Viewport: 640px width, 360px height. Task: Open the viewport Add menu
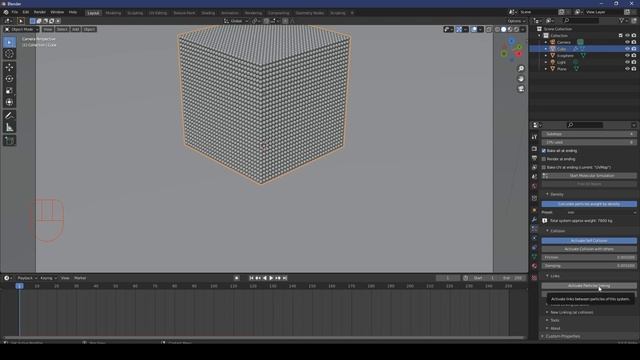[76, 29]
